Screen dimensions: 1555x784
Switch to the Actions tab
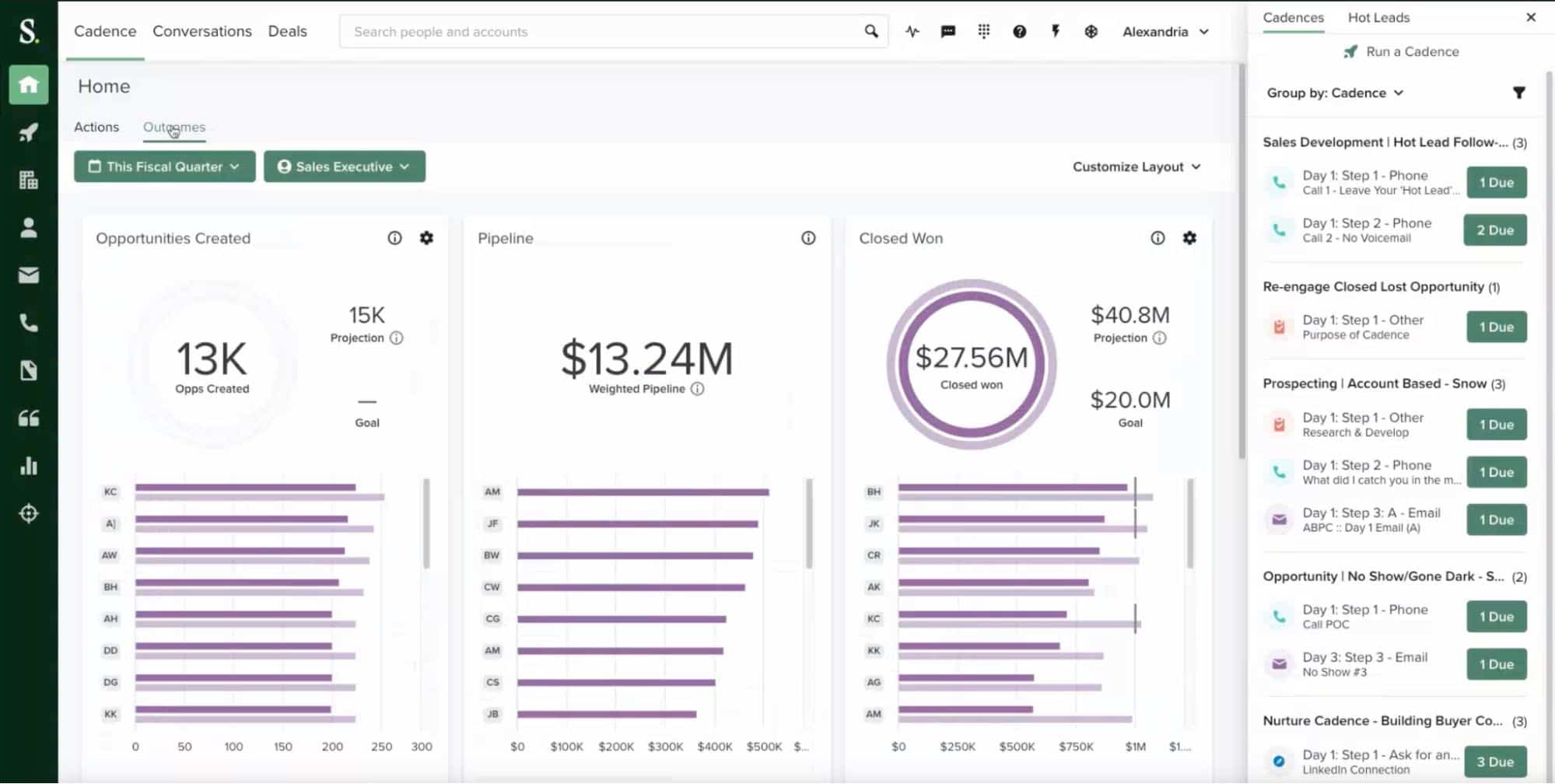(96, 127)
